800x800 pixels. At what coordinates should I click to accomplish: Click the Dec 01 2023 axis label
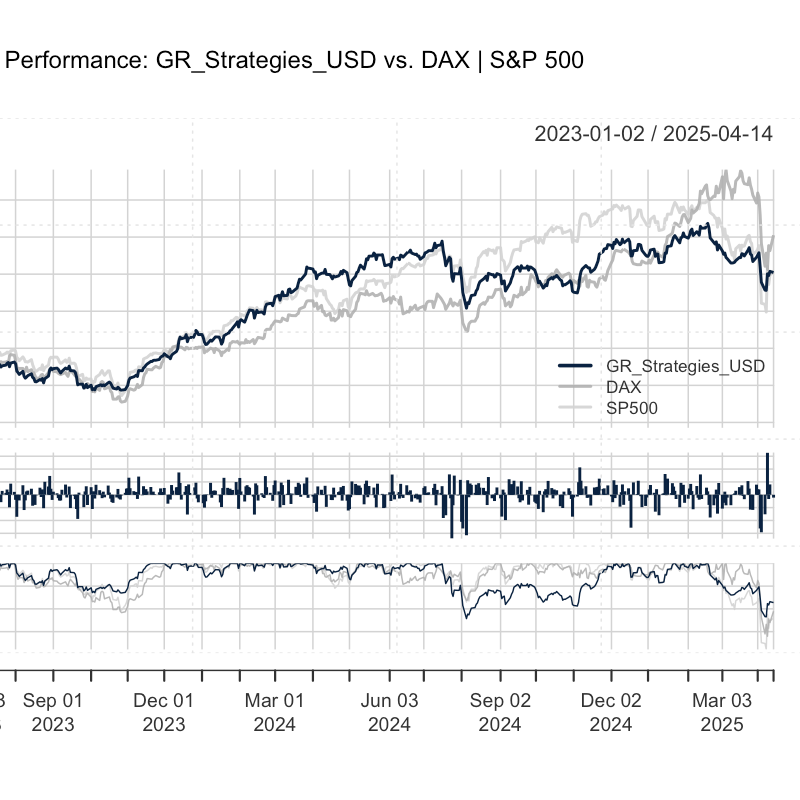pos(163,711)
